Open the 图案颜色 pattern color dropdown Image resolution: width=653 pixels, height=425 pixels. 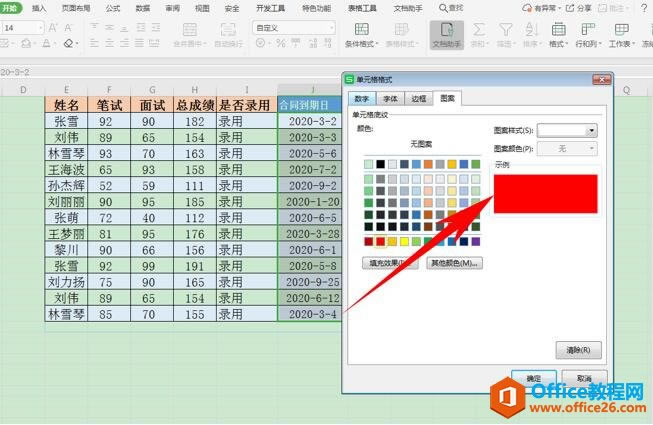click(567, 149)
